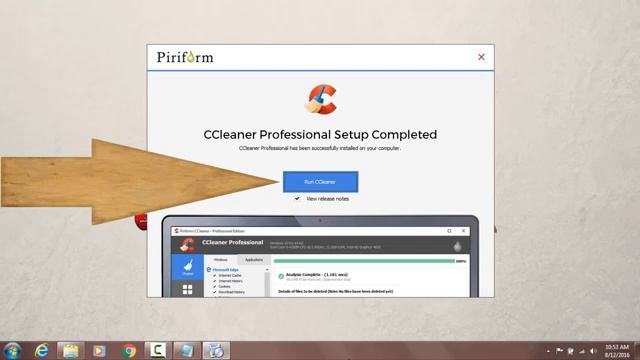Open the volume speaker tray icon
This screenshot has width=640, height=360.
tap(593, 351)
